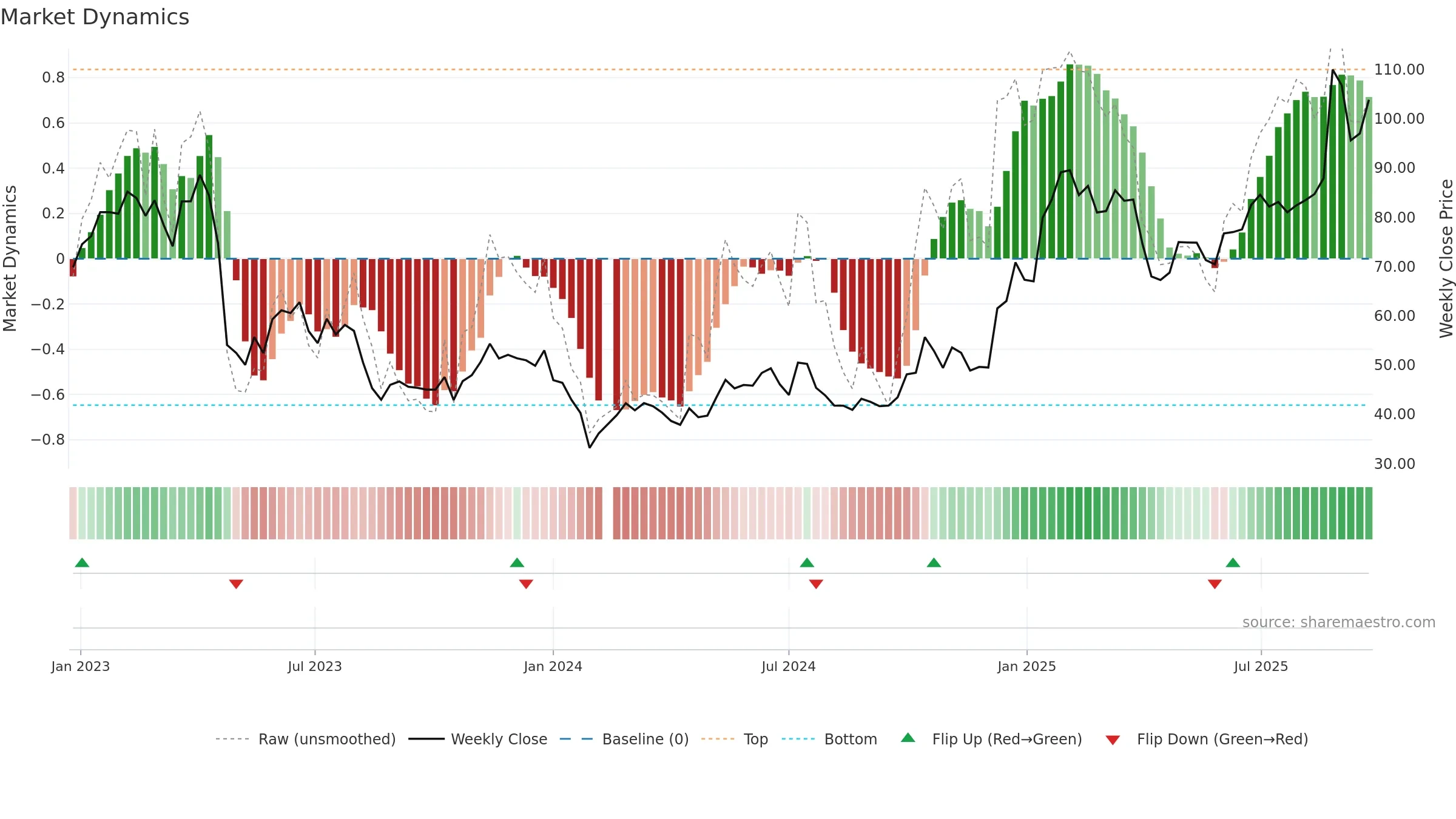
Task: Select the green flip-up marker before Jan 2024
Action: coord(517,562)
